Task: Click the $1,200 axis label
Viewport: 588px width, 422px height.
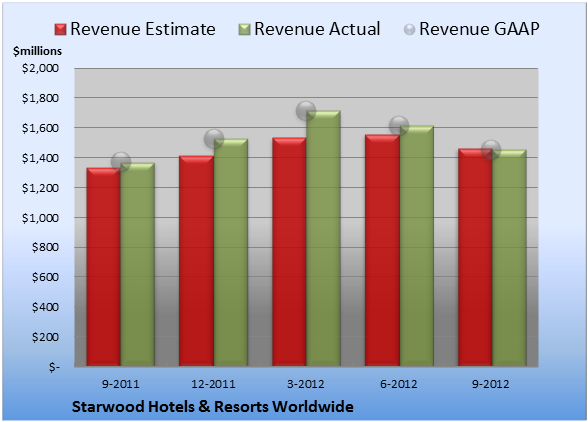Action: 40,188
